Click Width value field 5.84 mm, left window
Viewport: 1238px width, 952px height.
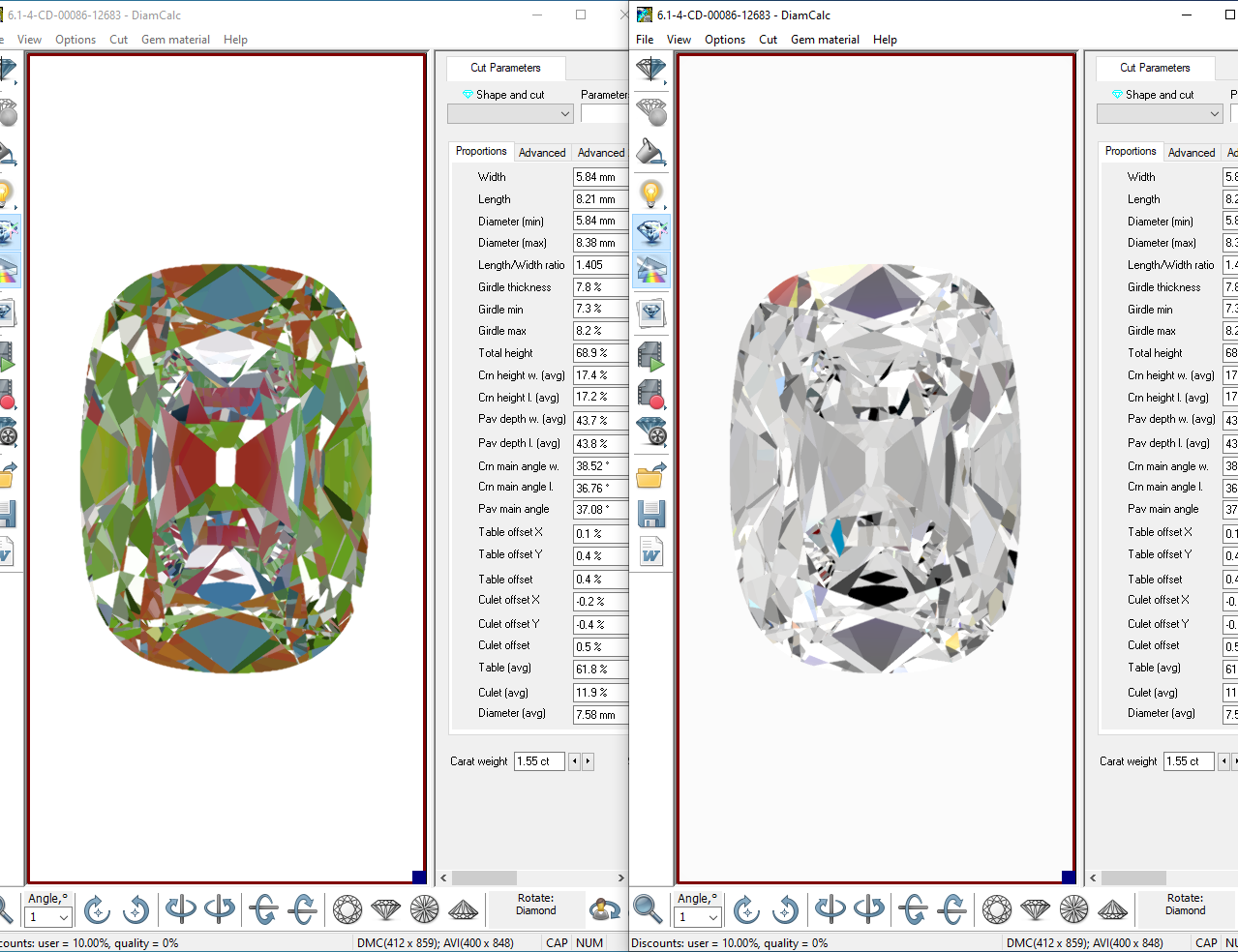point(600,177)
